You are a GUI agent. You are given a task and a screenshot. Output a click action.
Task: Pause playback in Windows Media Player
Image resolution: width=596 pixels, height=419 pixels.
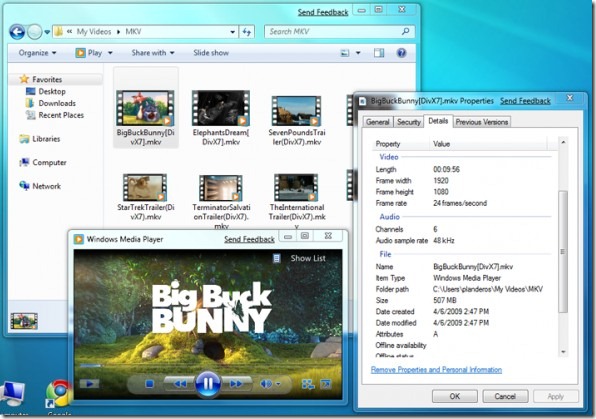(208, 384)
